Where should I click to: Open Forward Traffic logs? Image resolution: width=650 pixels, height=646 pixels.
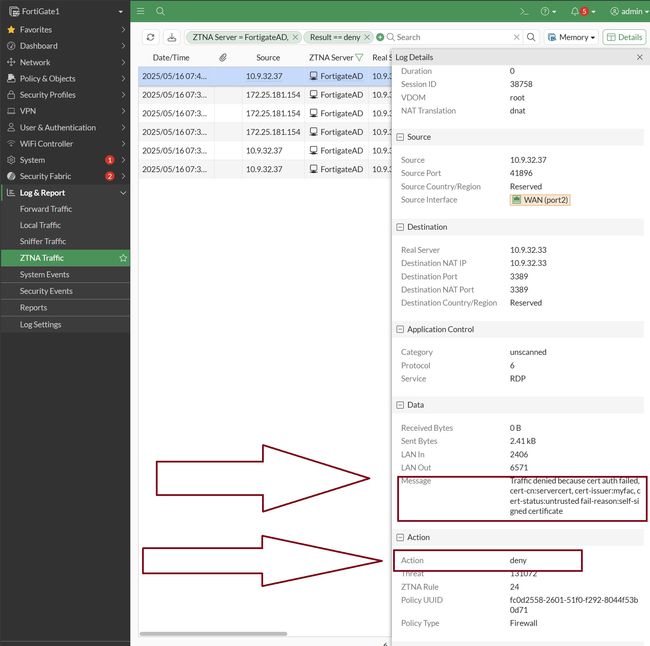click(46, 209)
